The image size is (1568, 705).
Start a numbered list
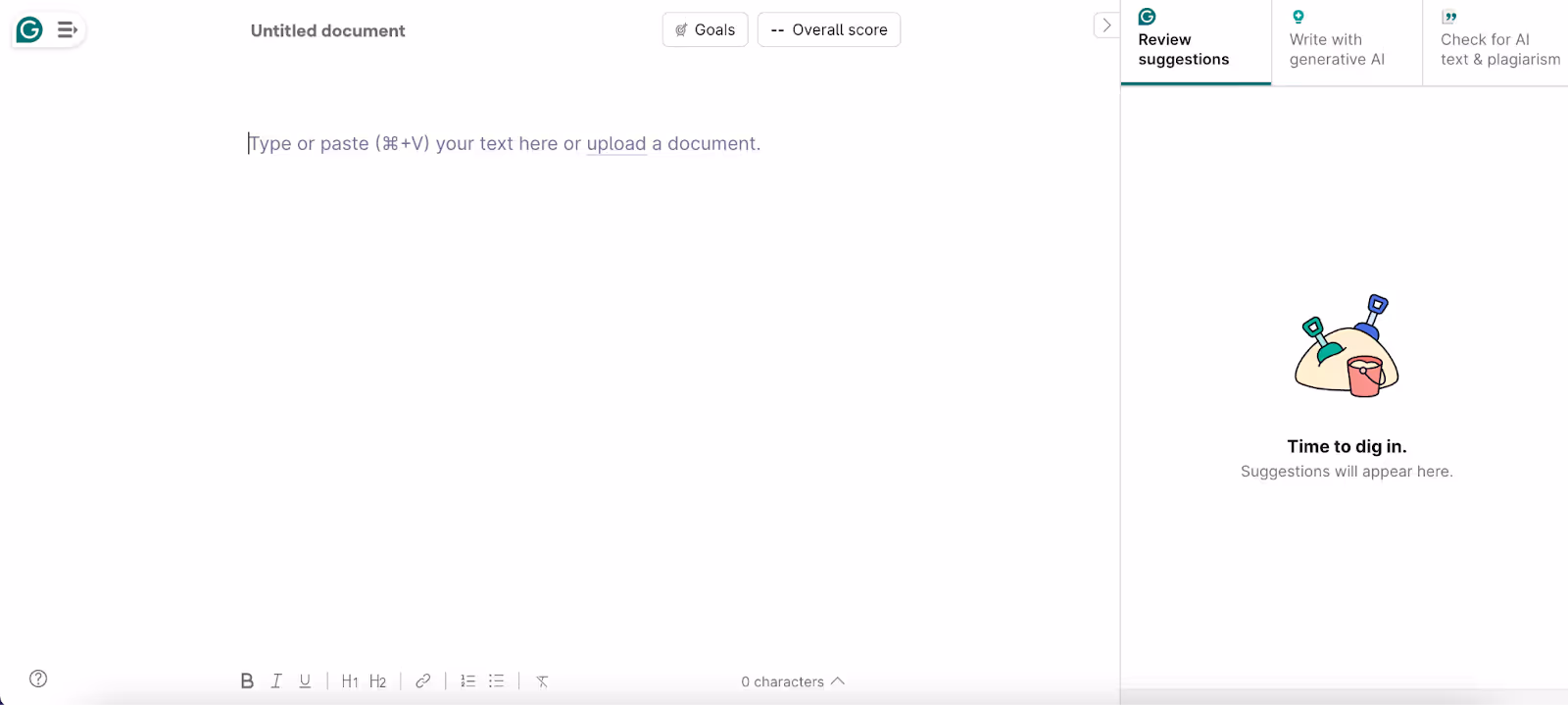pos(468,680)
